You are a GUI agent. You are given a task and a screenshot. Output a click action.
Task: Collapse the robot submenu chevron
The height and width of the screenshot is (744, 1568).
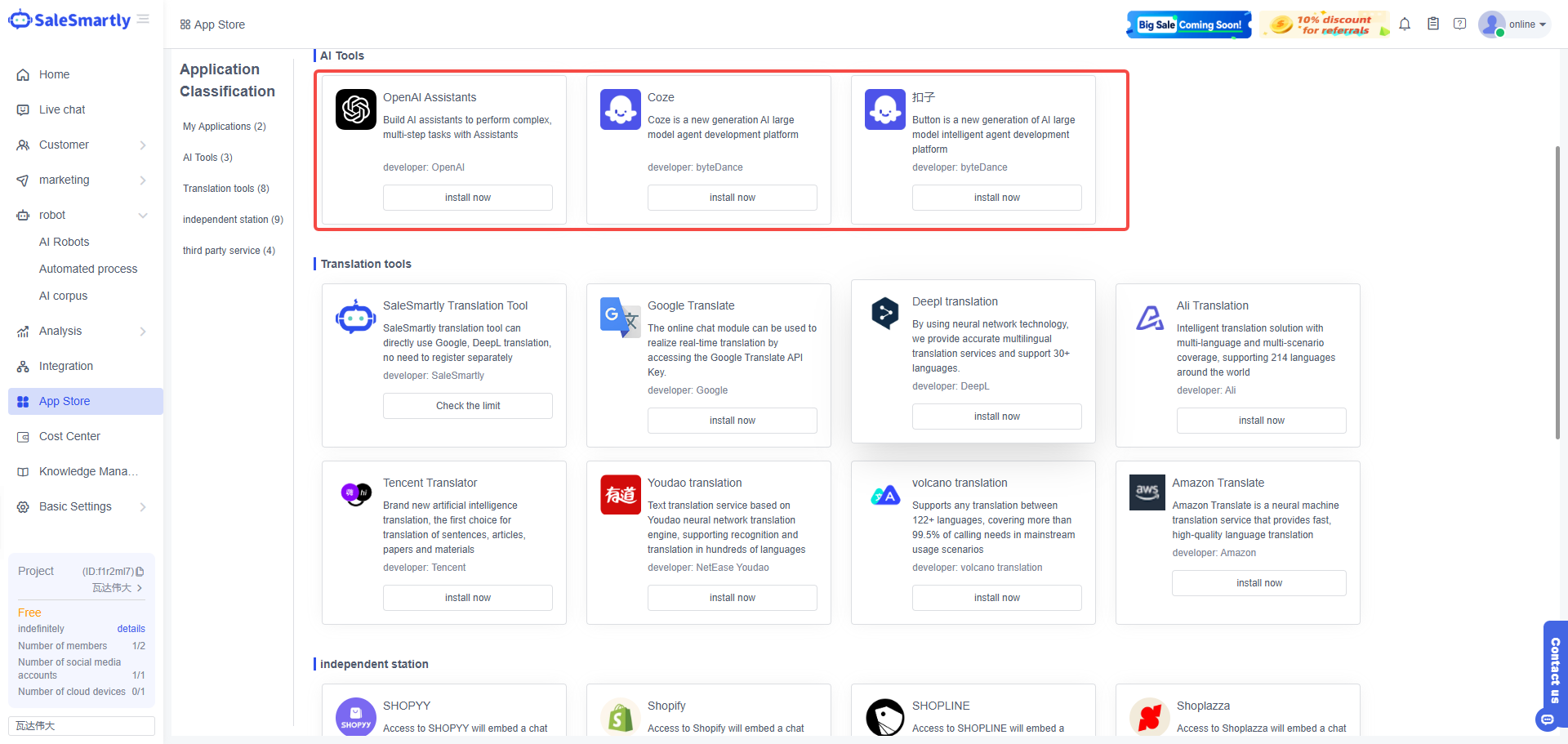(143, 216)
